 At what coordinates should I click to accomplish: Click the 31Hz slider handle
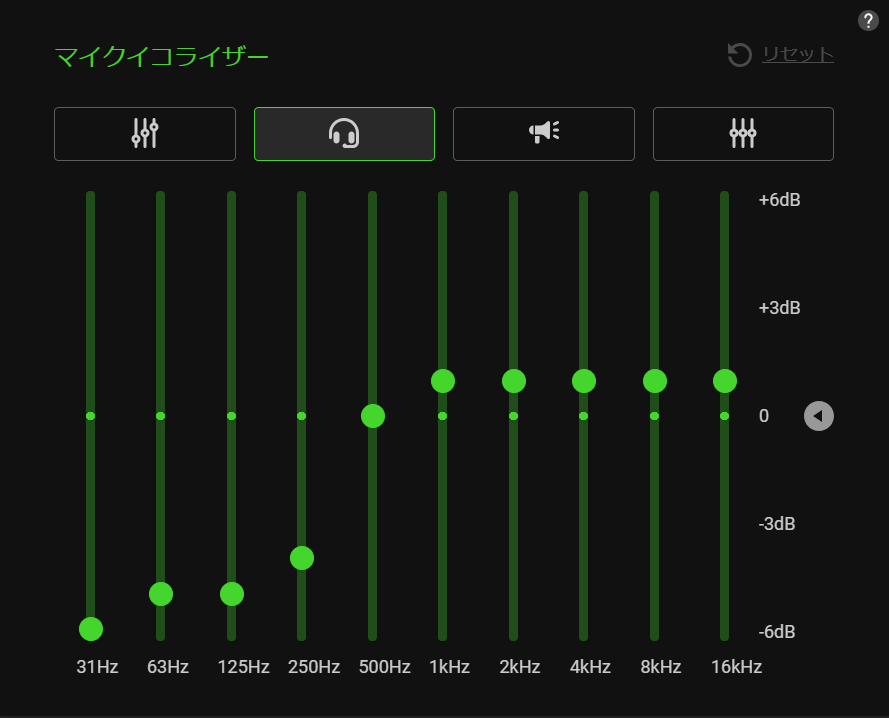tap(91, 629)
